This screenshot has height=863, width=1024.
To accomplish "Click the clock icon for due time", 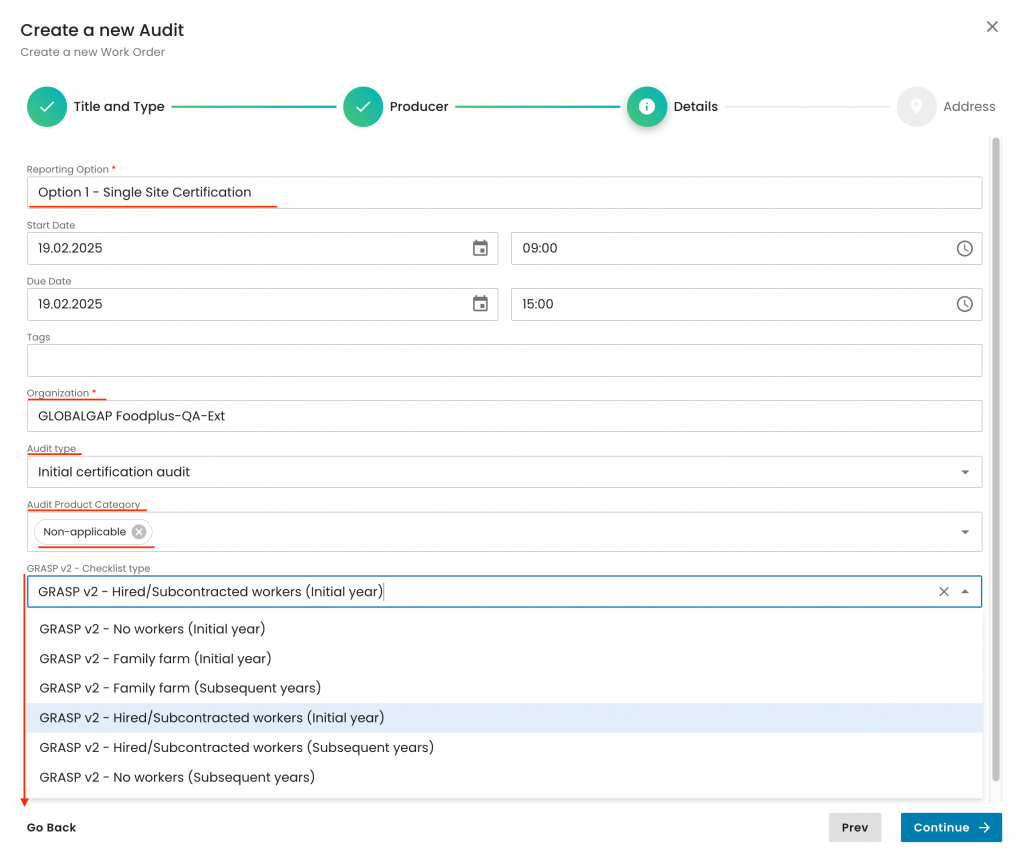I will tap(964, 304).
